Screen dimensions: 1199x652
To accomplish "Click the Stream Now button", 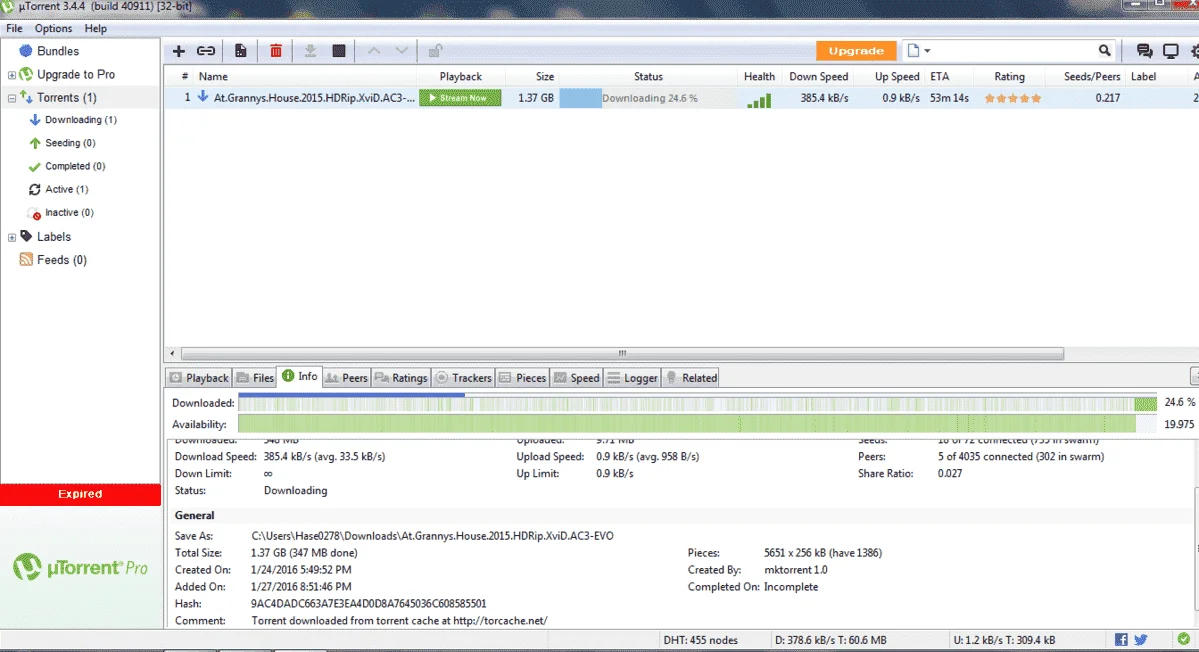I will 460,98.
